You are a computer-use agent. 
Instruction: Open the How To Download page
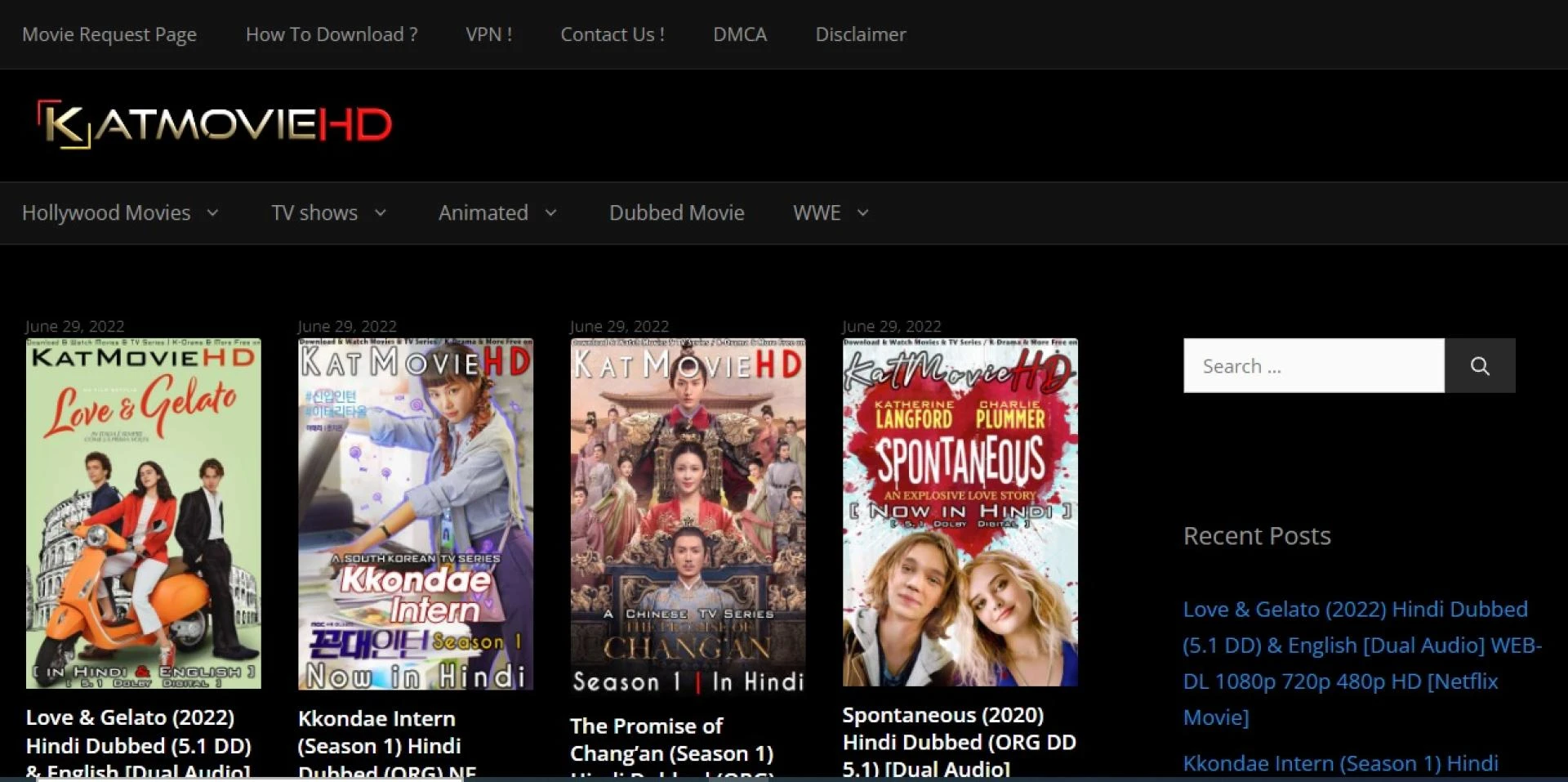click(x=331, y=34)
